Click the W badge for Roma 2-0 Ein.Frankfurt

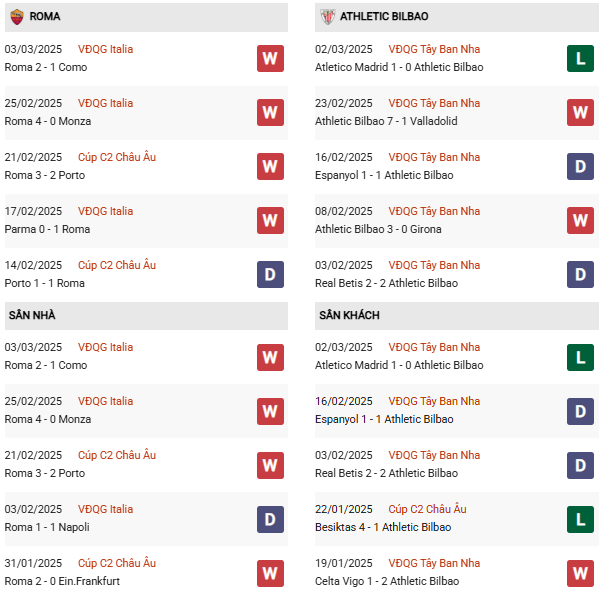(270, 572)
